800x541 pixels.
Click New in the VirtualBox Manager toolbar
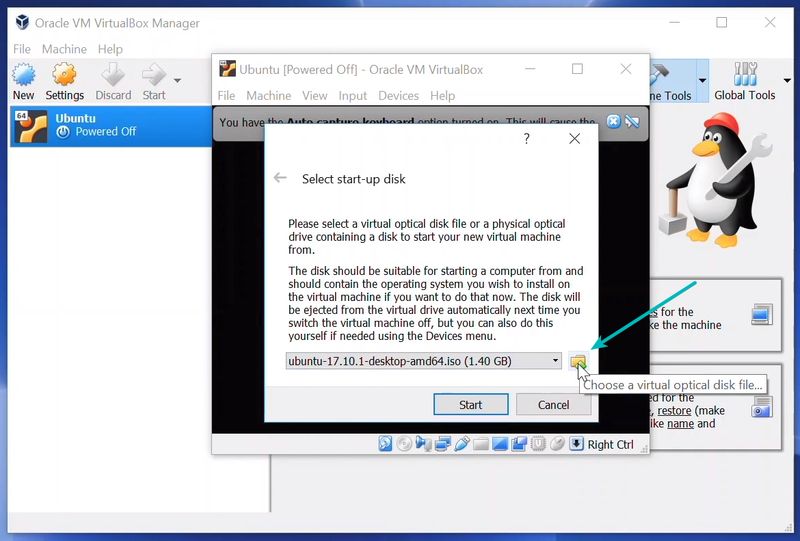click(23, 81)
